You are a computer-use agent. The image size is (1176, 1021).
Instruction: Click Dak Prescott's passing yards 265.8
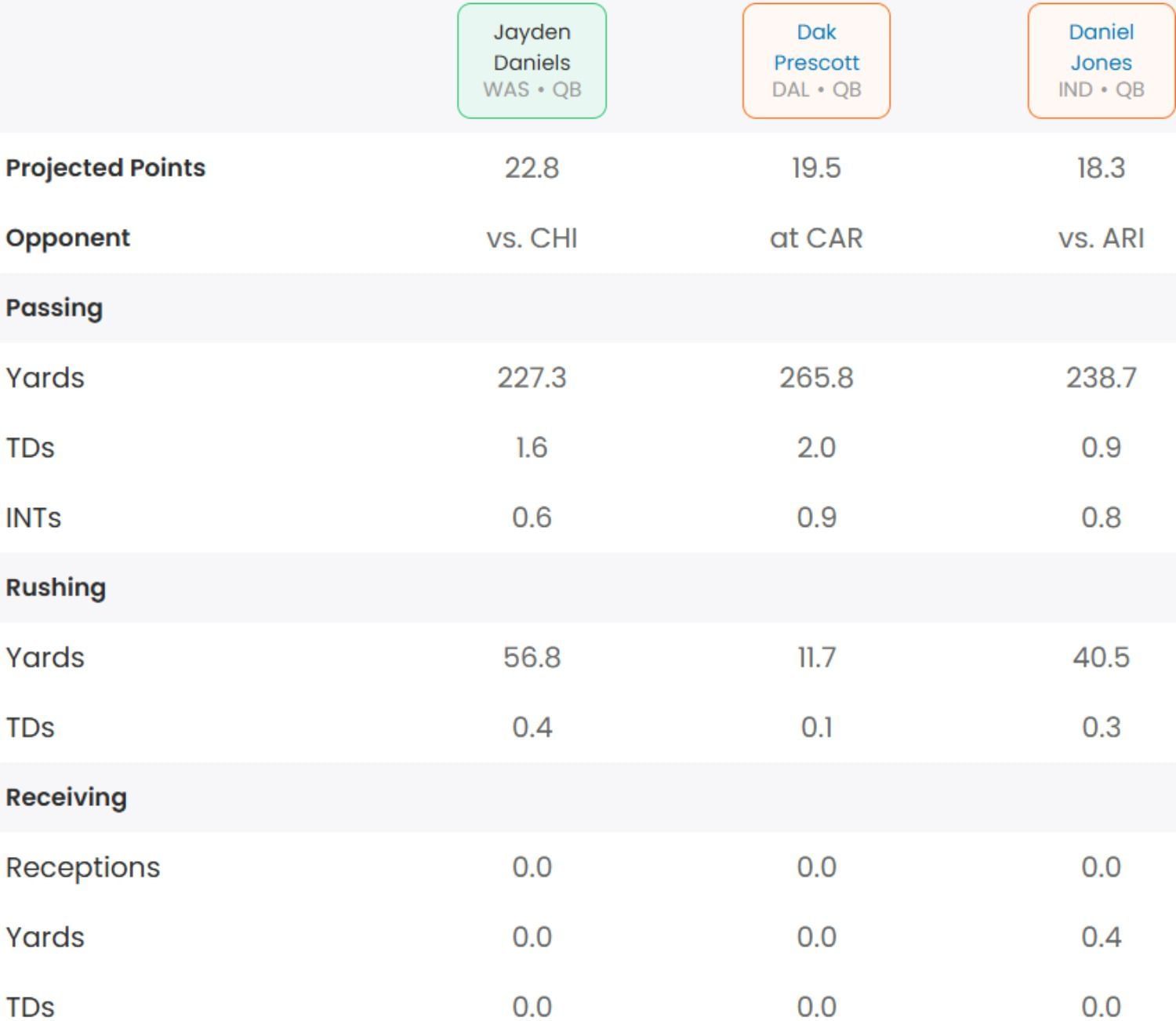pyautogui.click(x=816, y=378)
